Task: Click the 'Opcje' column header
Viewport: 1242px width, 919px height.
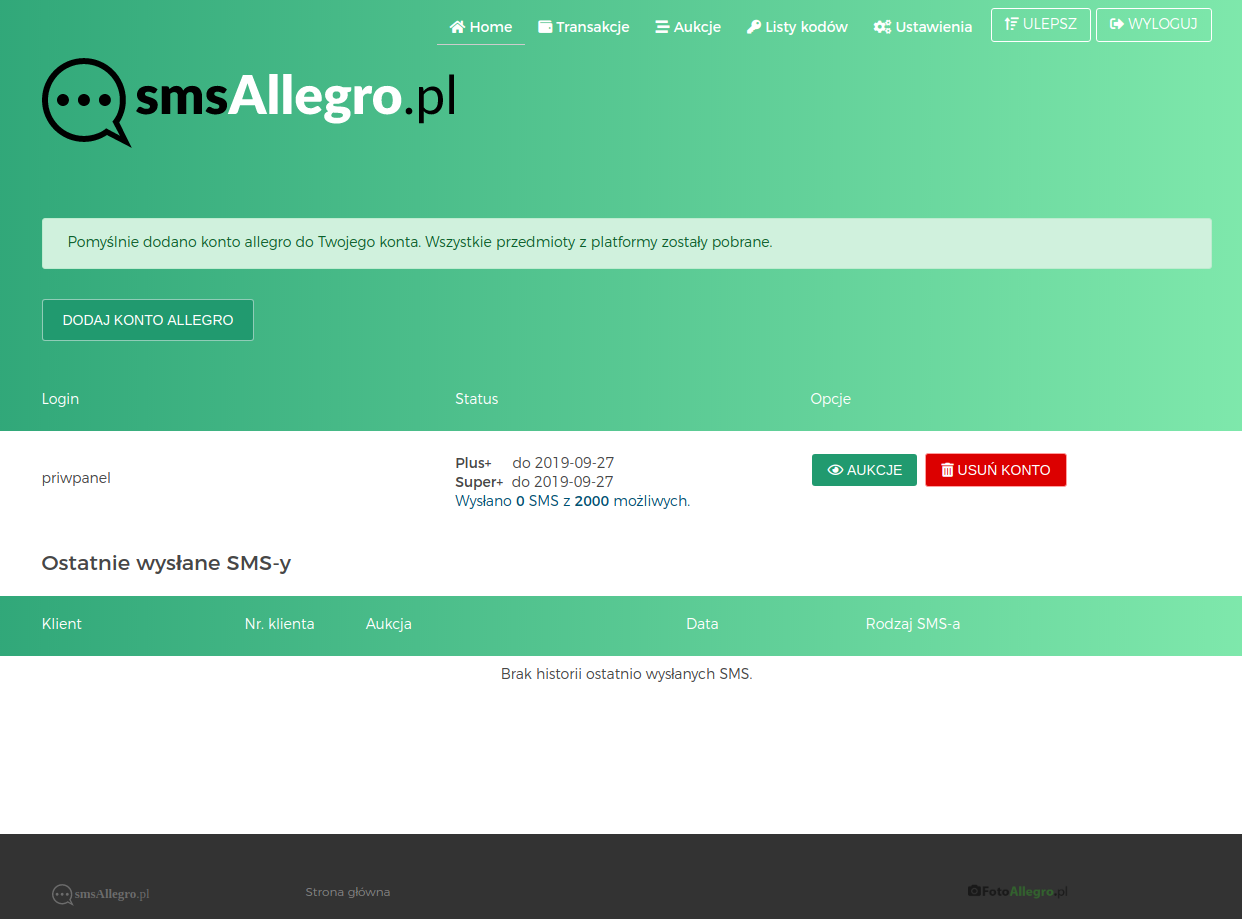Action: (x=830, y=399)
